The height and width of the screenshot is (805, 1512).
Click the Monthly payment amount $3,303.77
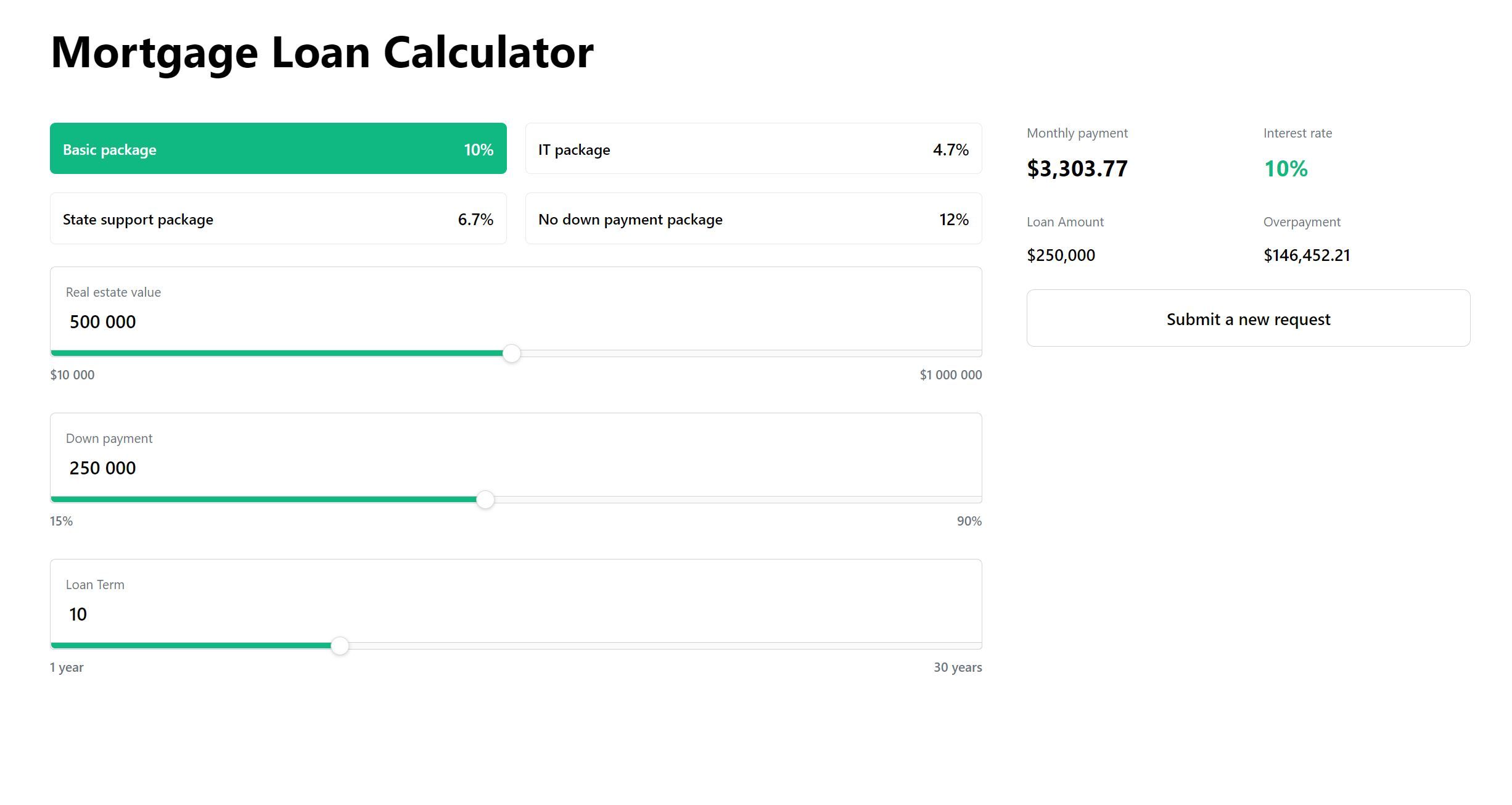[x=1077, y=168]
